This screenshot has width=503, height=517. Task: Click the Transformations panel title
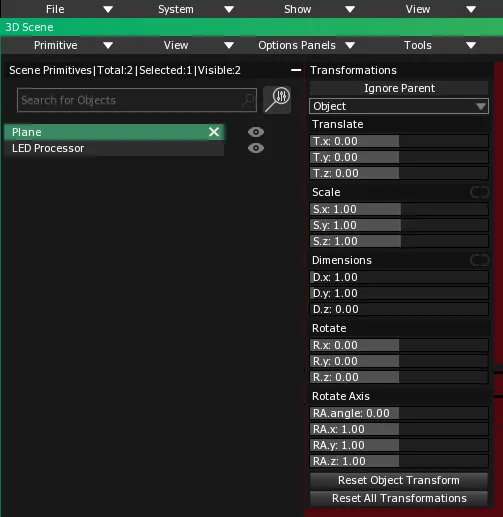pyautogui.click(x=353, y=70)
